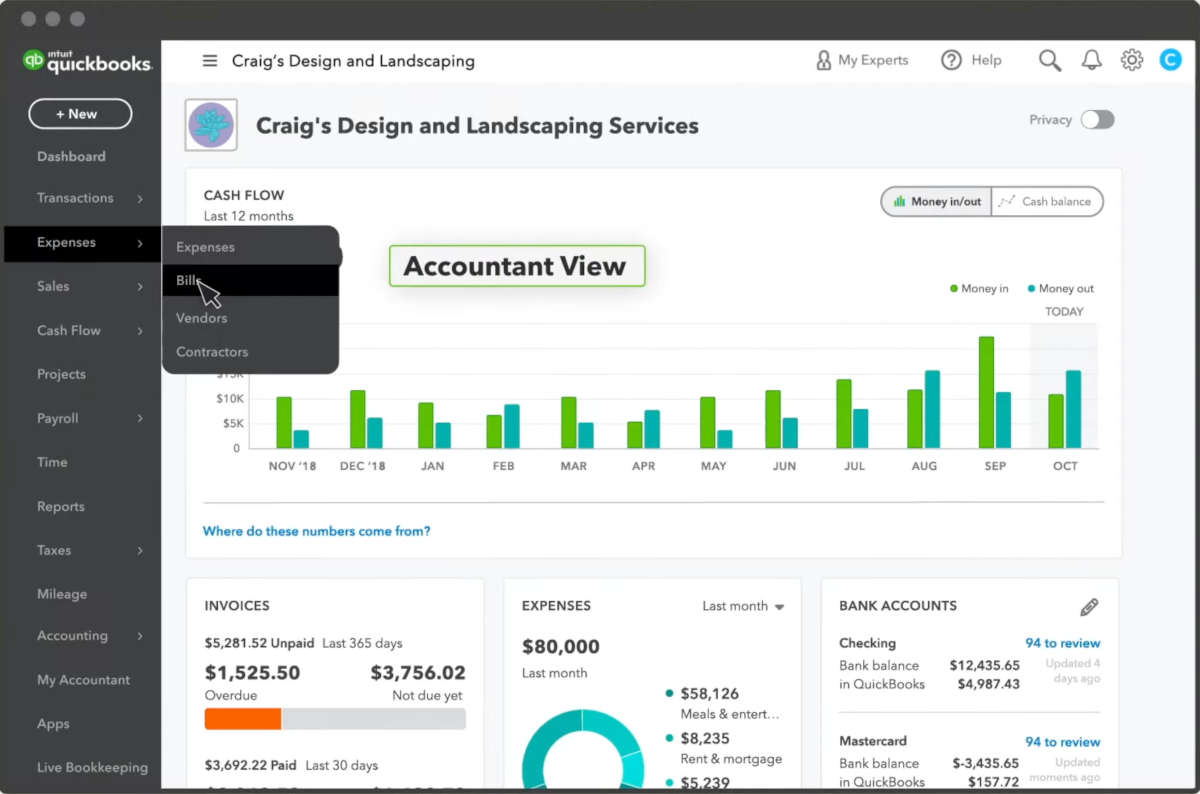Switch chart to Cash balance view

[x=1047, y=201]
